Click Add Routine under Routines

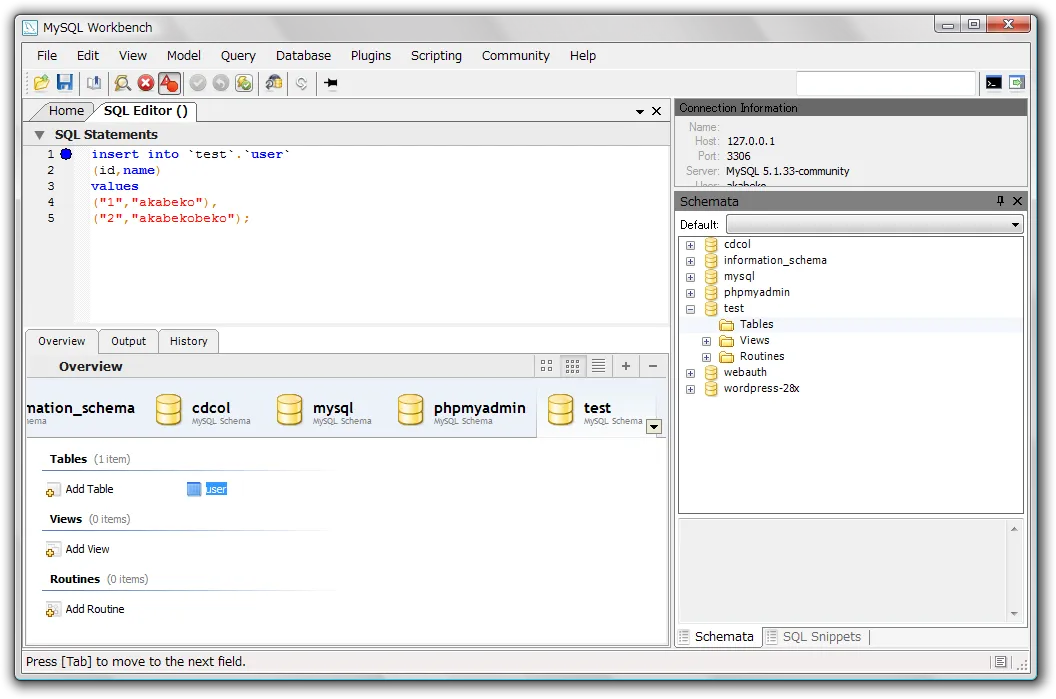(96, 609)
